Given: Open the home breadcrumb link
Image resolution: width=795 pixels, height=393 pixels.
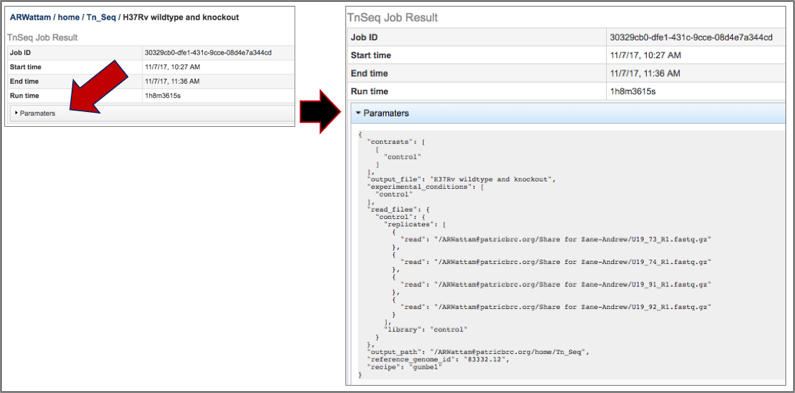Looking at the screenshot, I should pyautogui.click(x=68, y=17).
